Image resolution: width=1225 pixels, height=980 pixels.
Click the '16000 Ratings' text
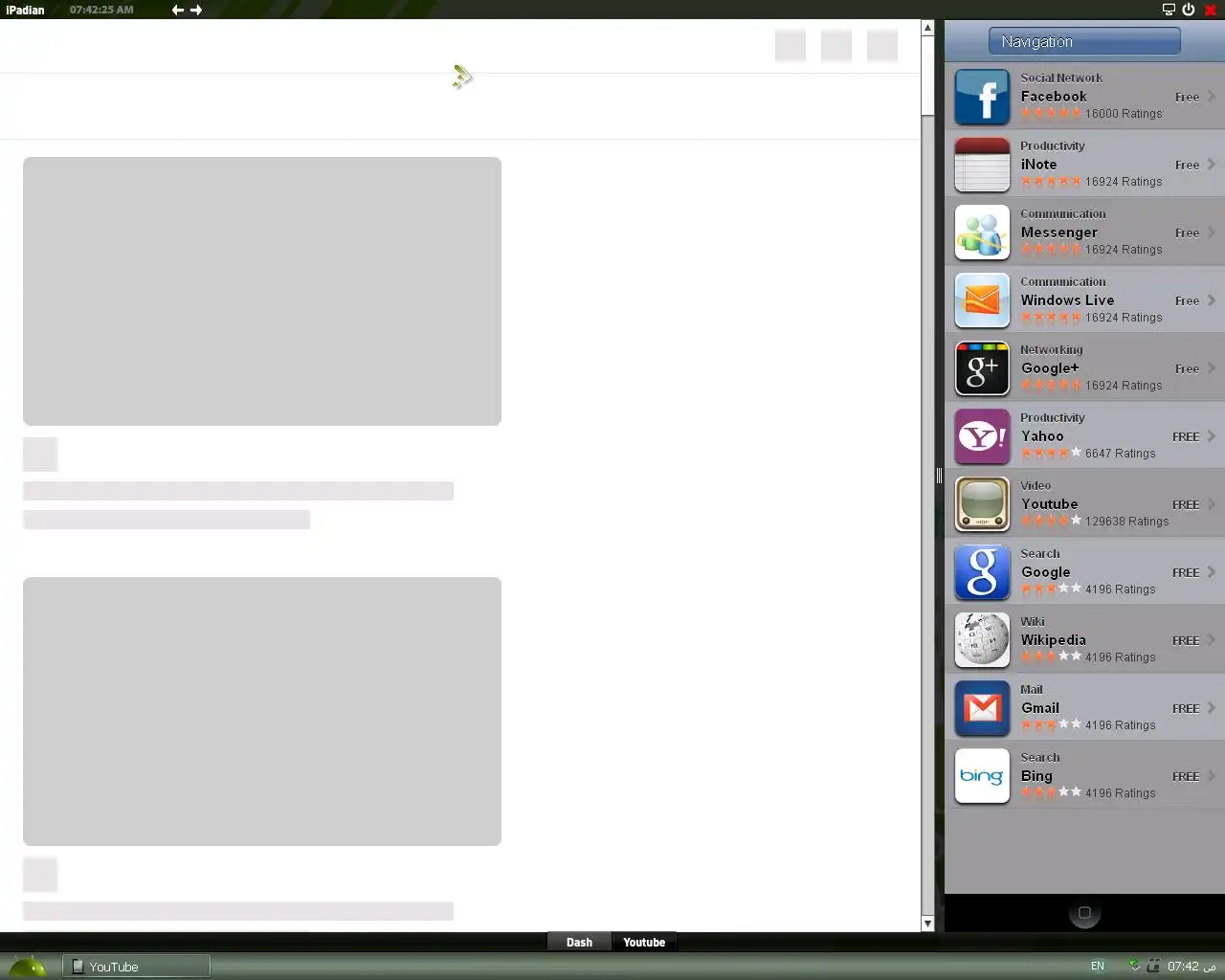(1124, 114)
